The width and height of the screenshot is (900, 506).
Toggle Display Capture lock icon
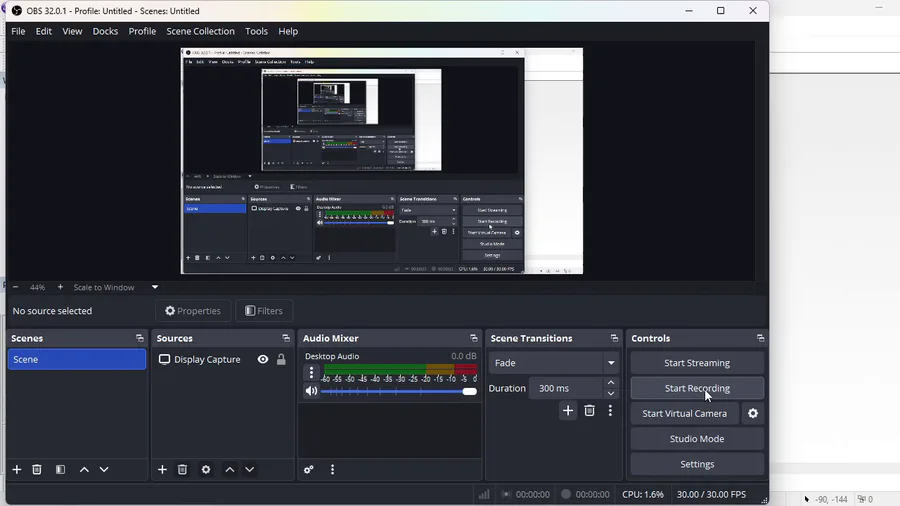pos(281,359)
